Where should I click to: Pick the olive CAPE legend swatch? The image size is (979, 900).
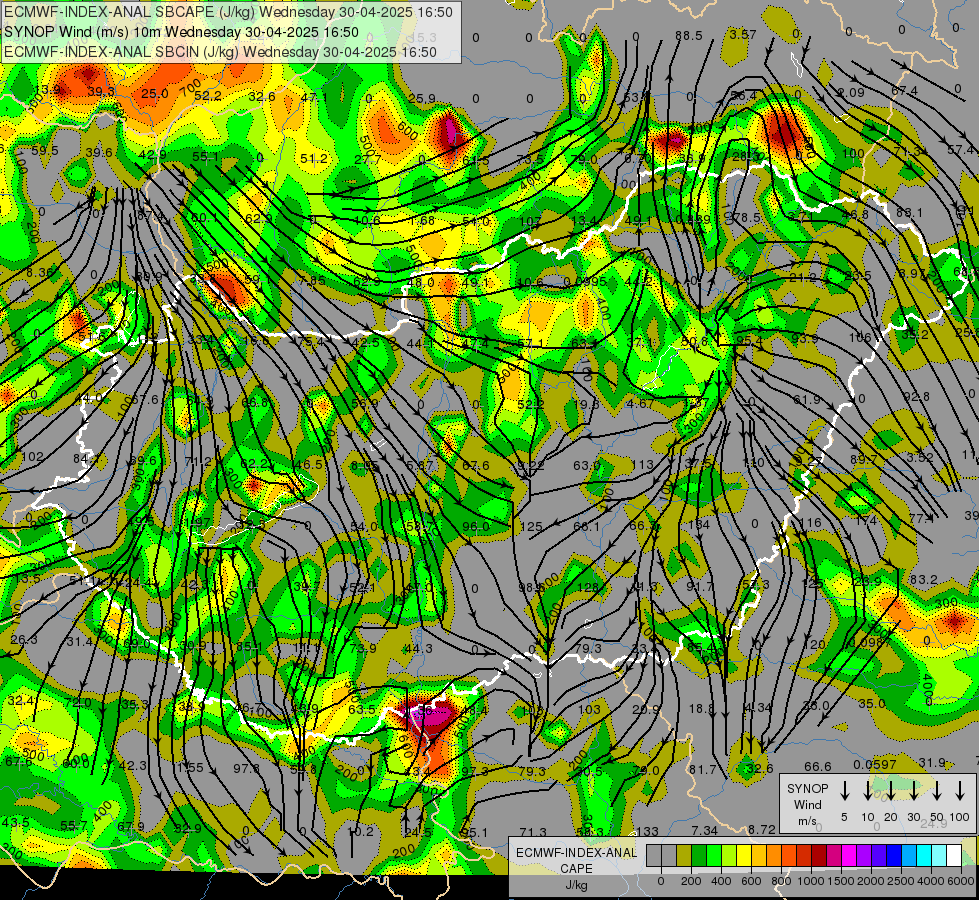point(684,855)
